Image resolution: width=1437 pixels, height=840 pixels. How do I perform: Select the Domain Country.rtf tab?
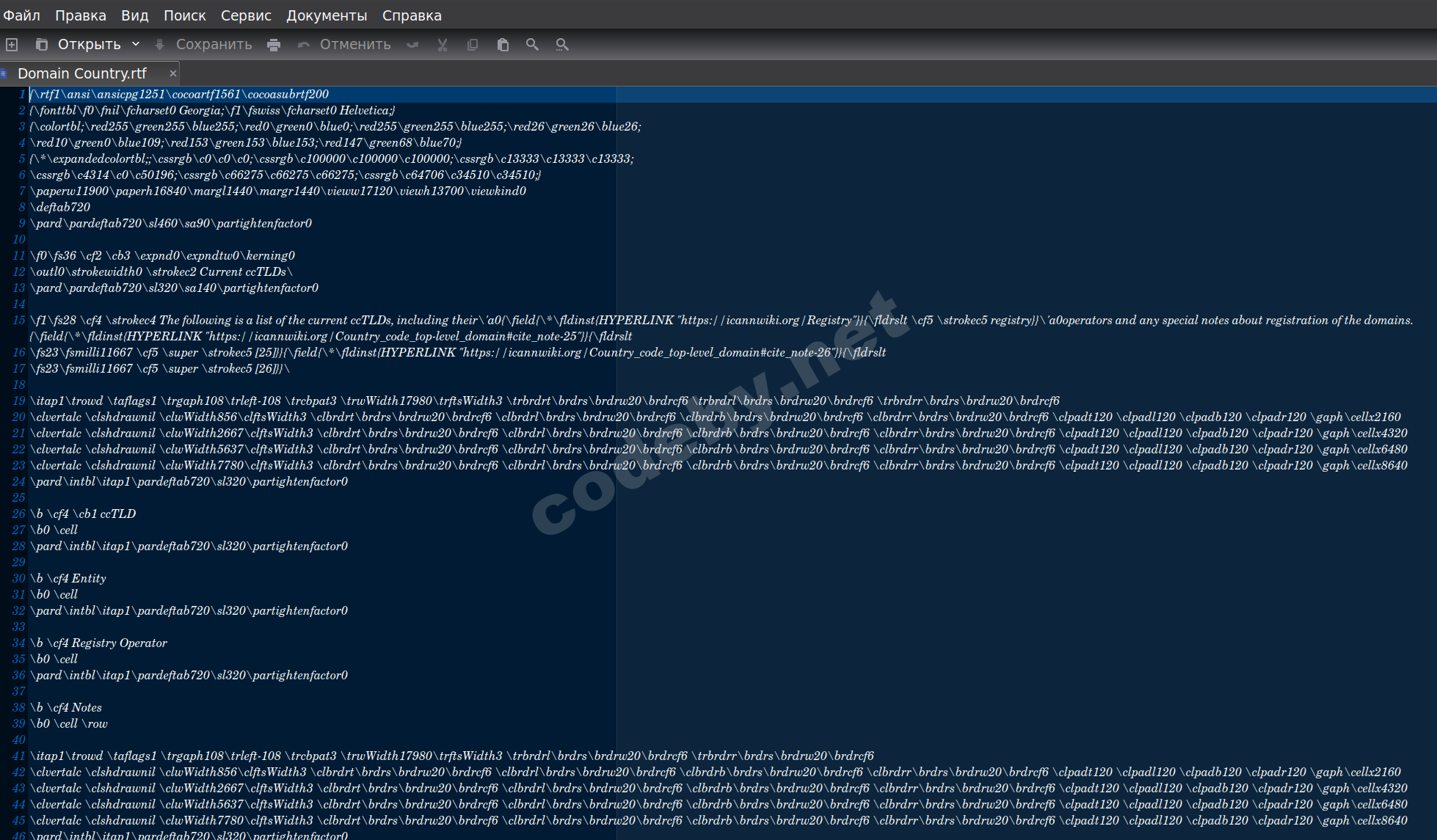pyautogui.click(x=82, y=73)
